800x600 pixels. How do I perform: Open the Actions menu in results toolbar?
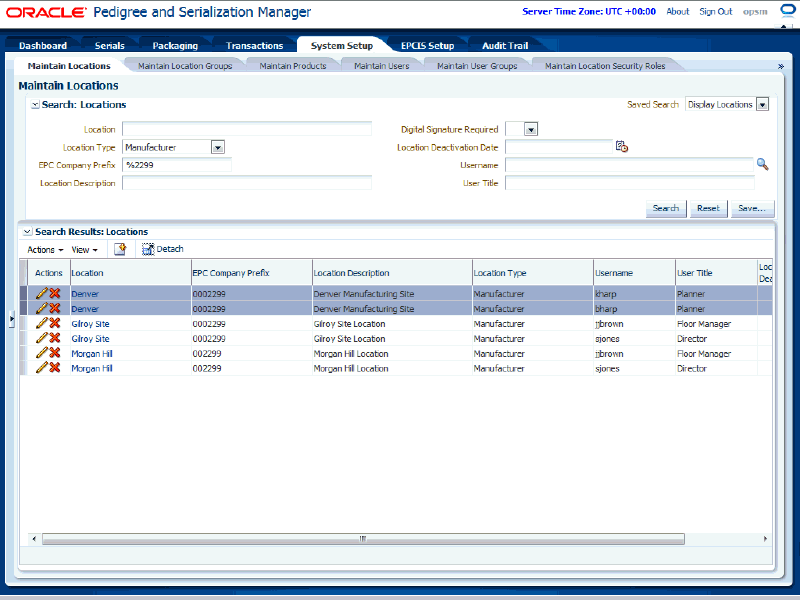(x=45, y=249)
